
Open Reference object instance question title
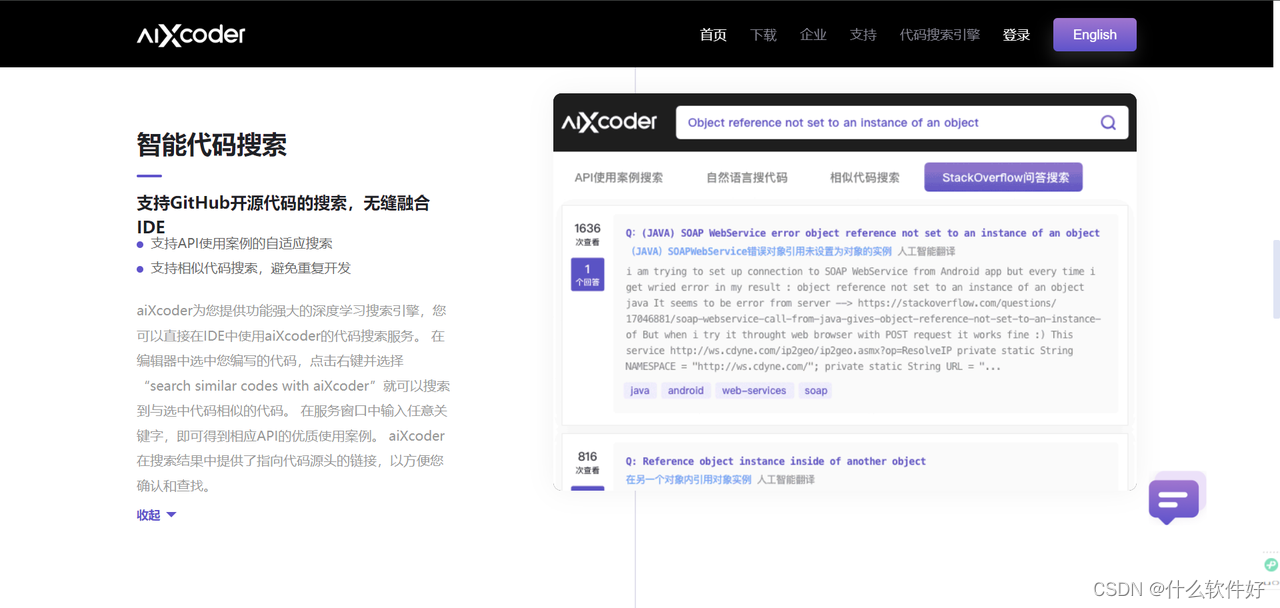776,461
